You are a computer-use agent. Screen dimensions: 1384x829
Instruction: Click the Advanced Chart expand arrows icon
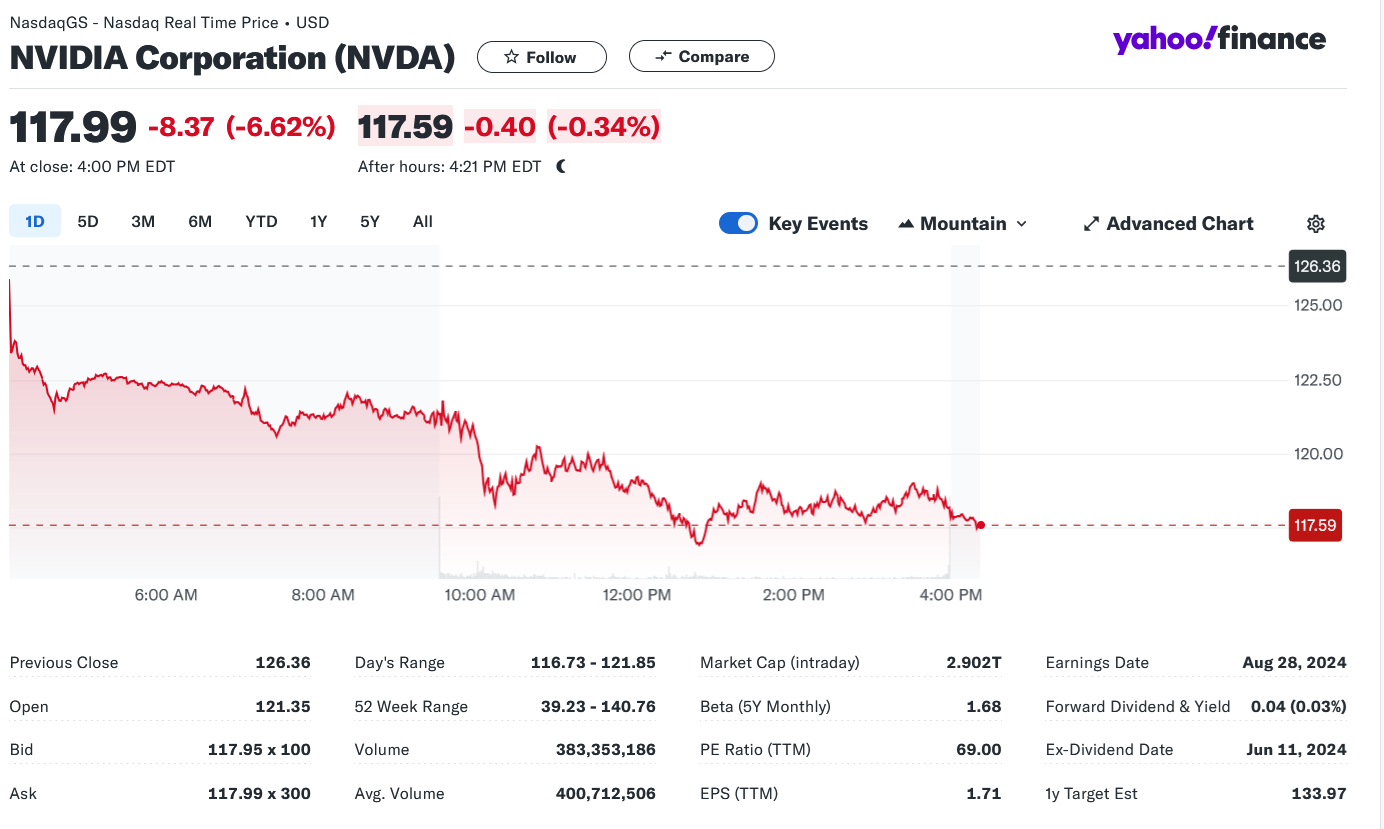tap(1091, 224)
